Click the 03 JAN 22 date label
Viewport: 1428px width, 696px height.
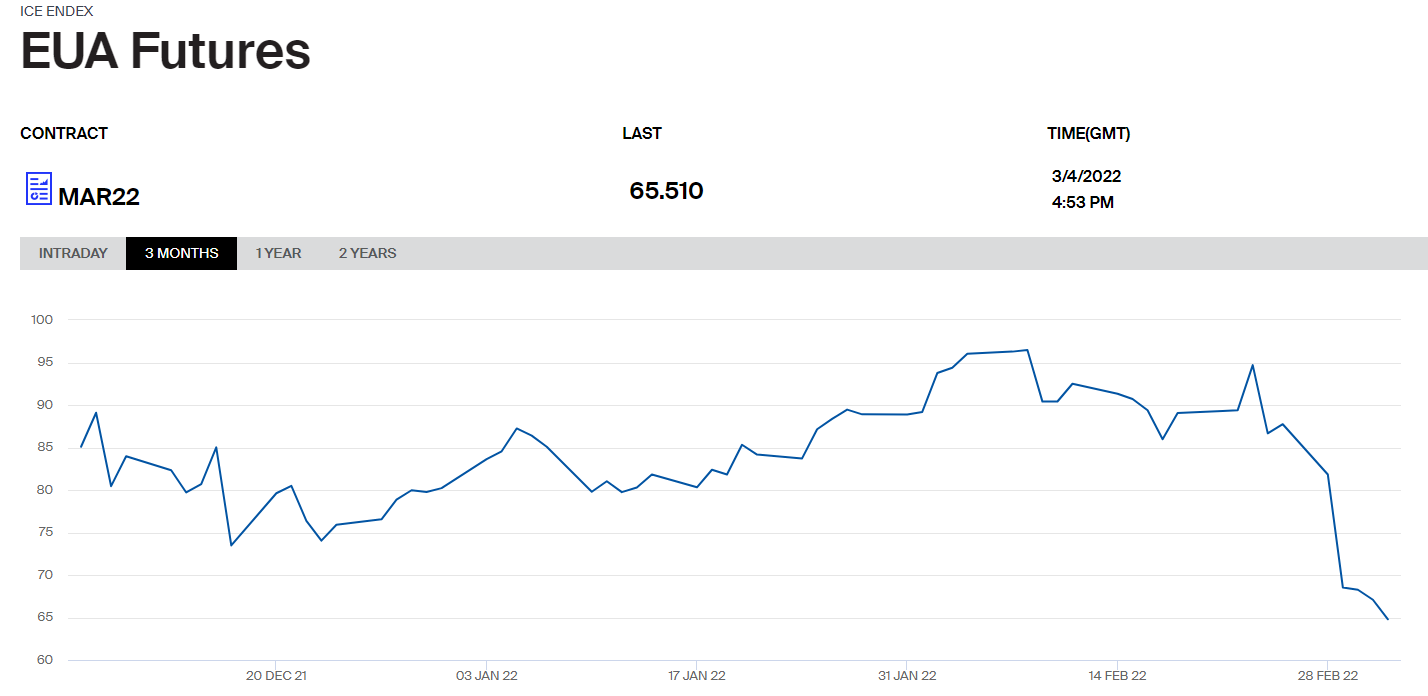[486, 676]
